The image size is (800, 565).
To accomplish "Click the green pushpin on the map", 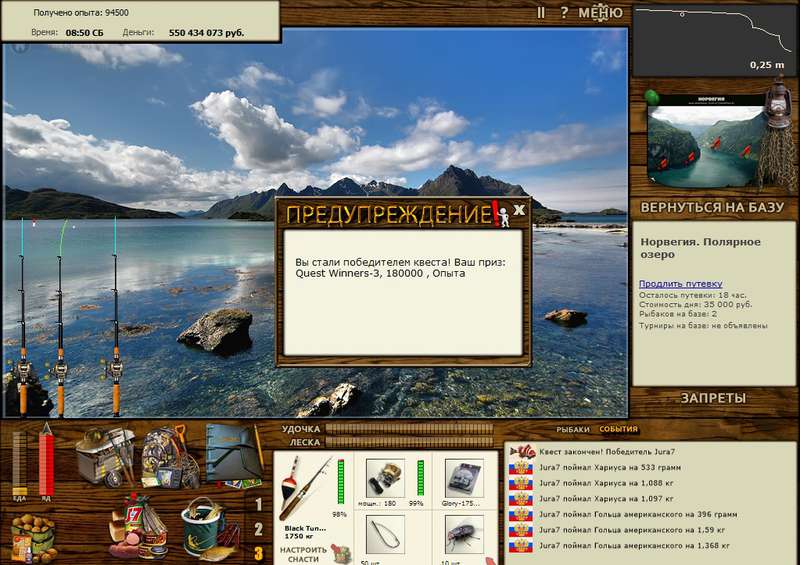I will (x=652, y=97).
